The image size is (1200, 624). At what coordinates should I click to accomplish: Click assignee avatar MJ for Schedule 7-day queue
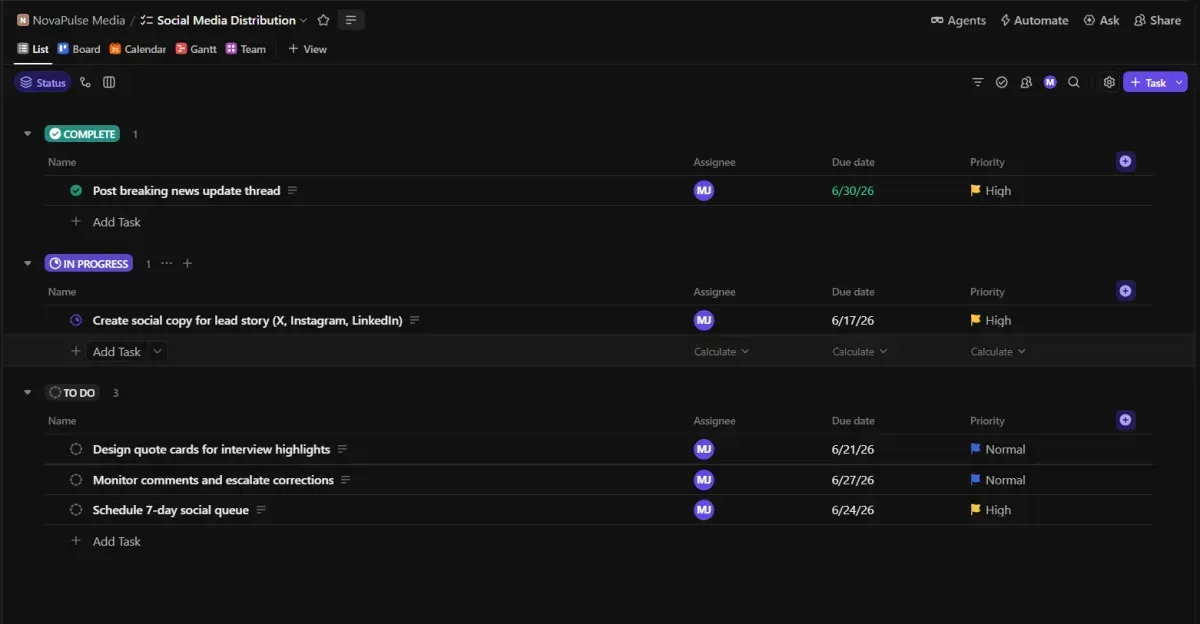pos(704,510)
